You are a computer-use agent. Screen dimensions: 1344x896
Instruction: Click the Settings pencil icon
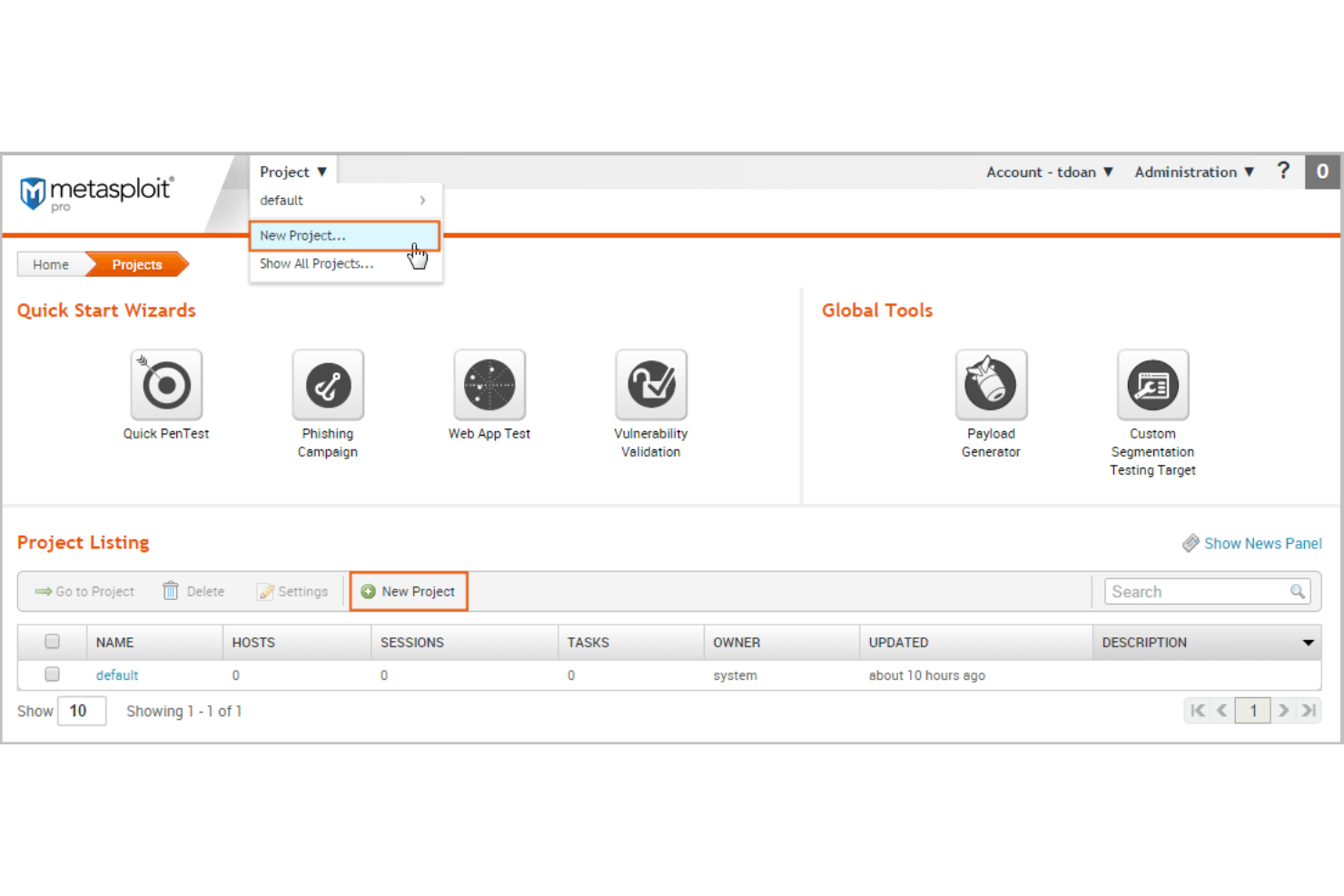(266, 592)
